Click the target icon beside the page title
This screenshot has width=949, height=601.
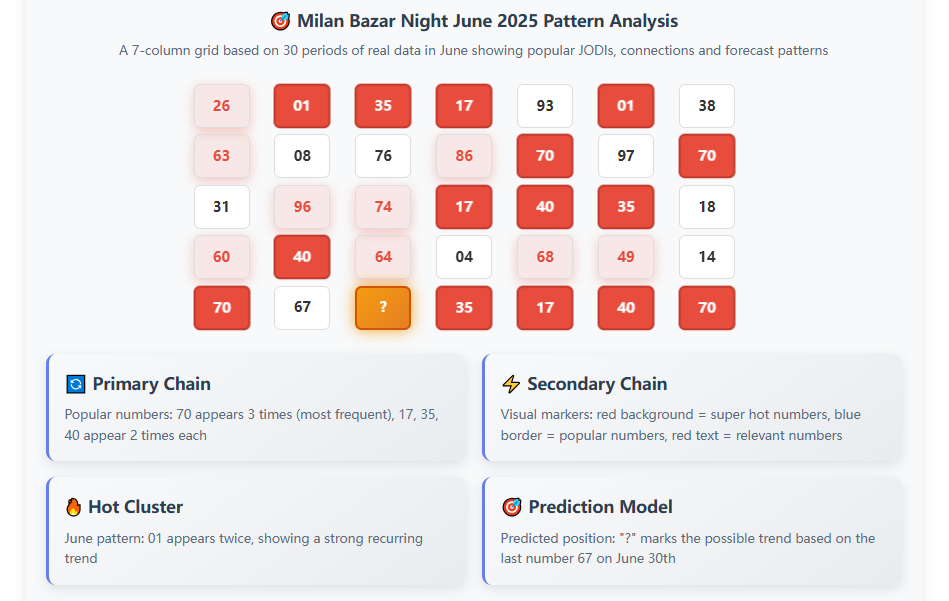click(x=280, y=21)
